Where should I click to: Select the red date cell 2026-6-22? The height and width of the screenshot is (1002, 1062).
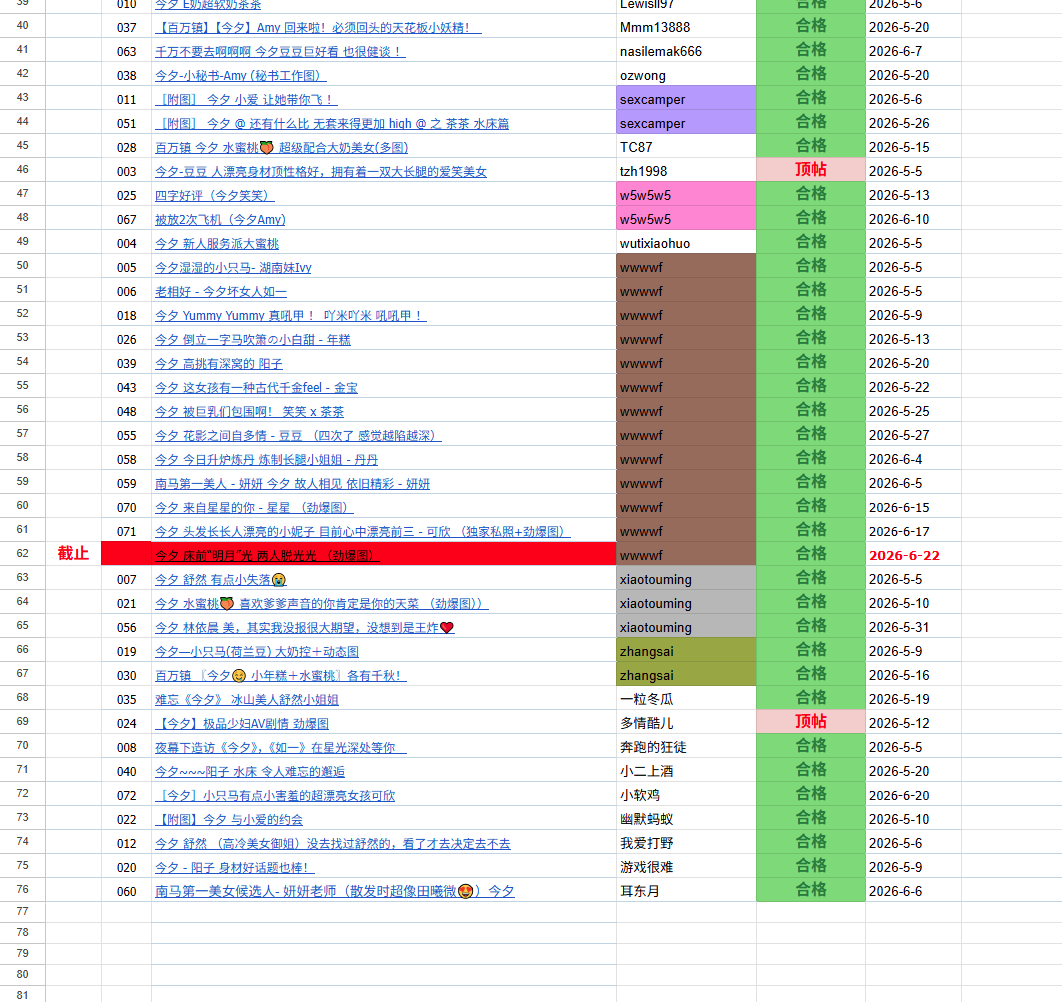click(x=913, y=556)
